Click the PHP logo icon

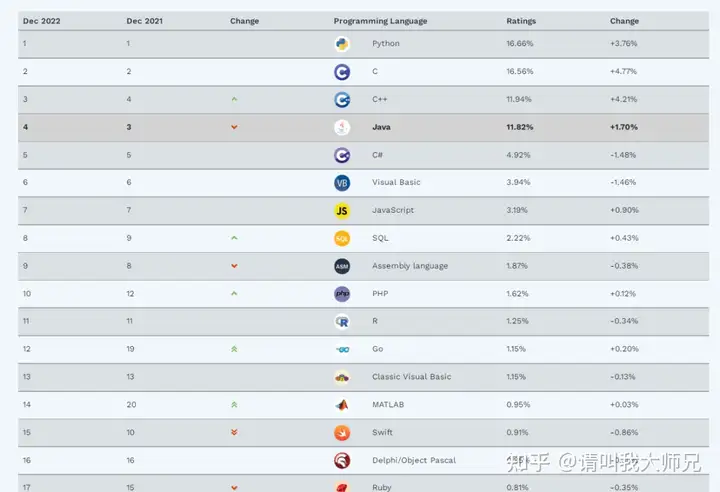[342, 294]
